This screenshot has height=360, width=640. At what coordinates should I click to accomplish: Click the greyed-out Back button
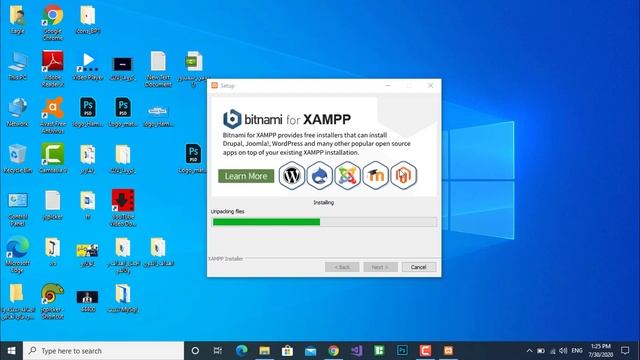[x=342, y=267]
